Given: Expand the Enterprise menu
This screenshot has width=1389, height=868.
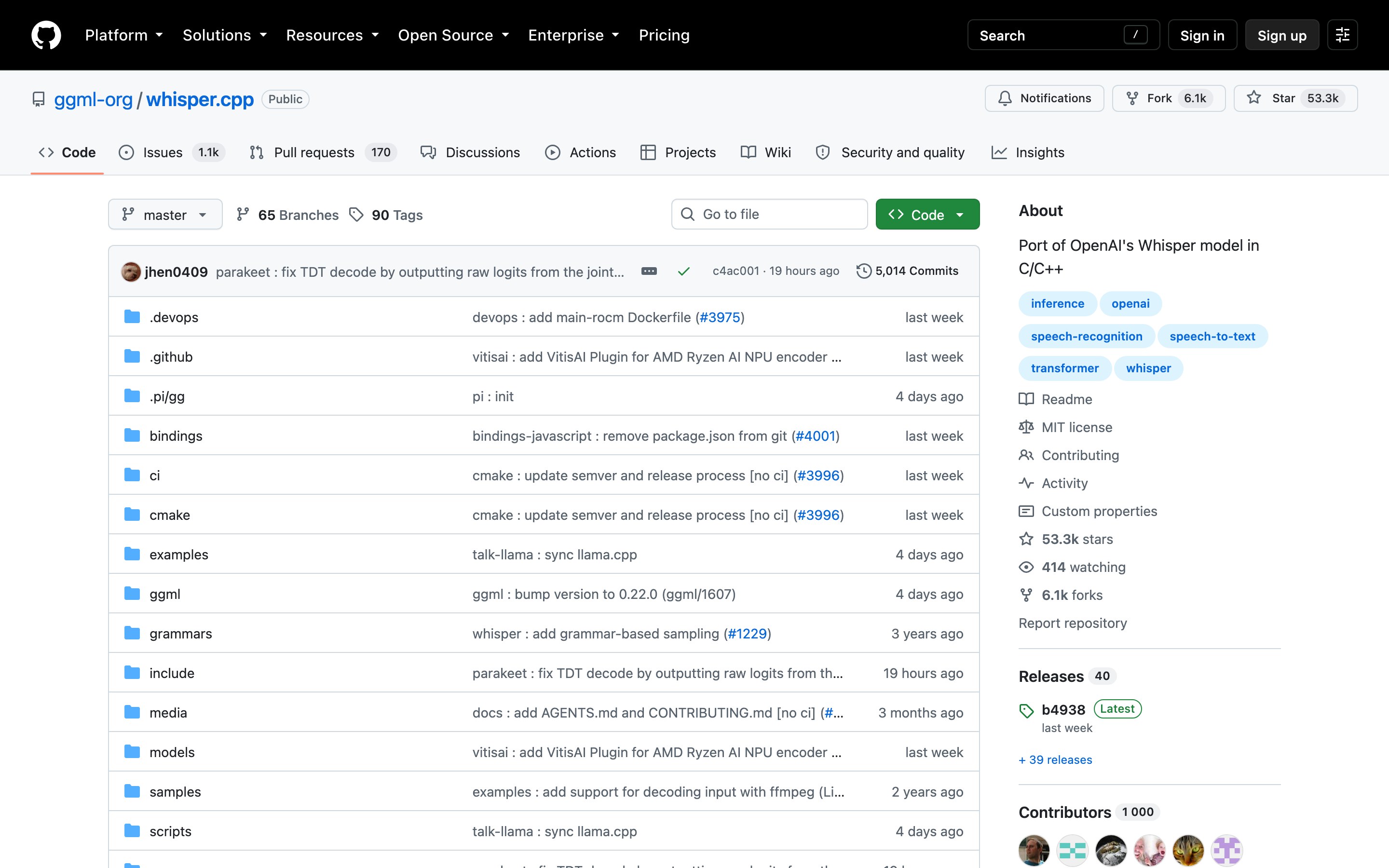Looking at the screenshot, I should (x=573, y=35).
